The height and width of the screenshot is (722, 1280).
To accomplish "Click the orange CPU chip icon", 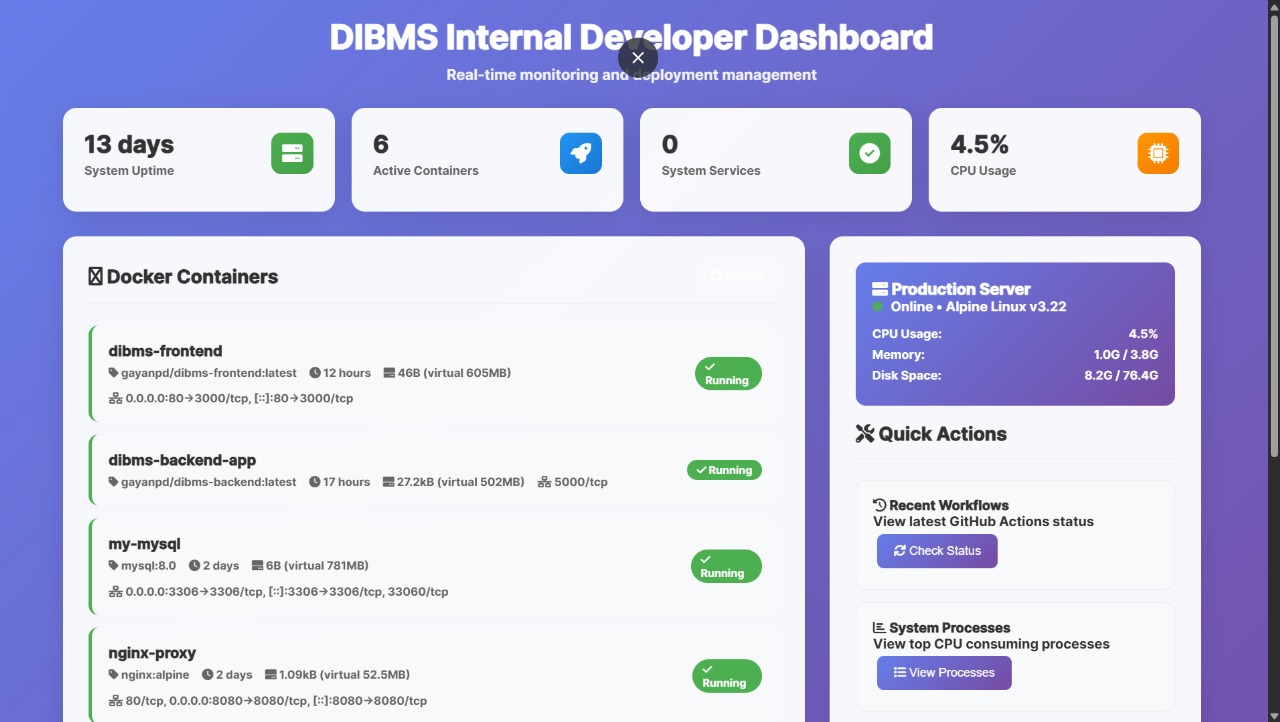I will [x=1158, y=154].
